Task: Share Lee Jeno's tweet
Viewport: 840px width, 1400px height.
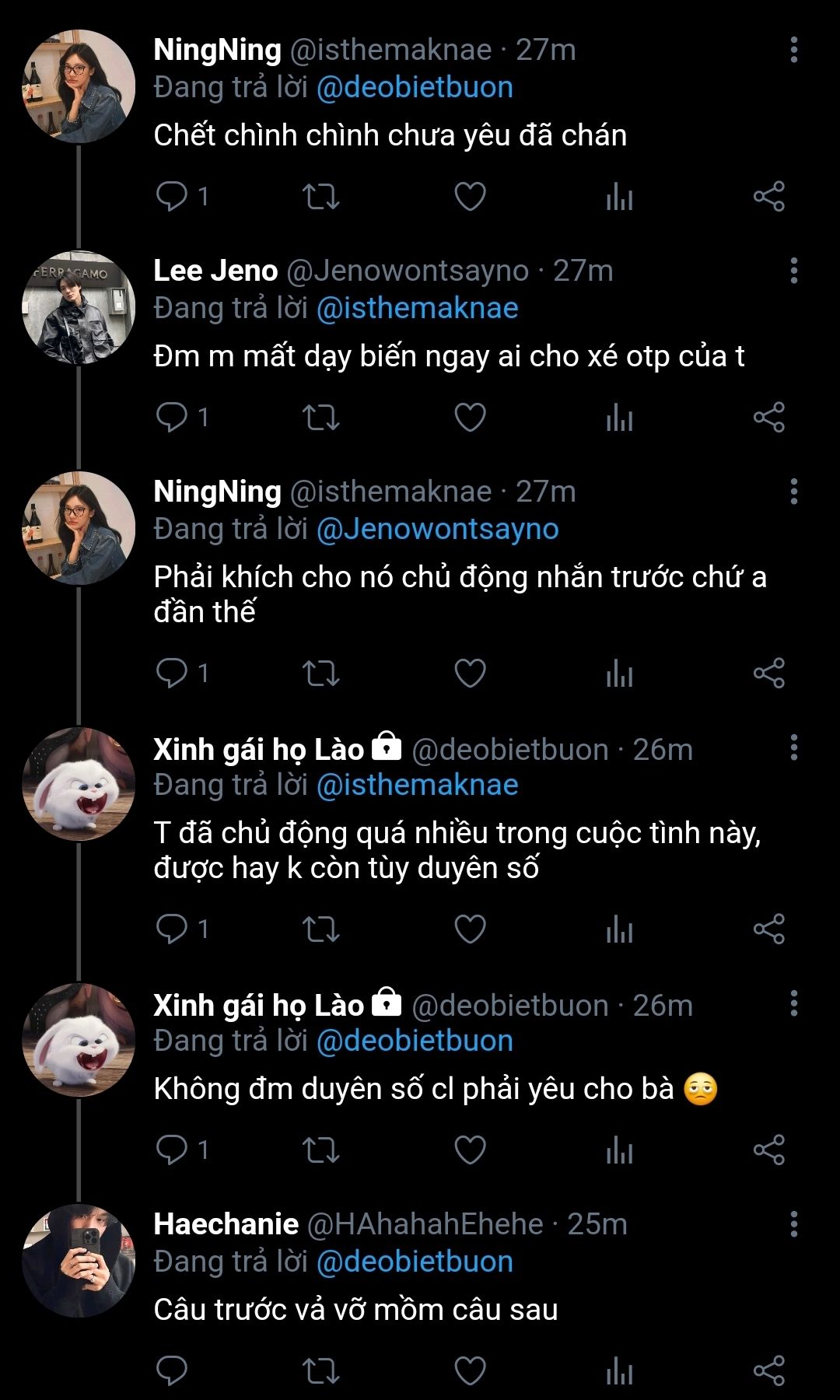Action: point(768,418)
